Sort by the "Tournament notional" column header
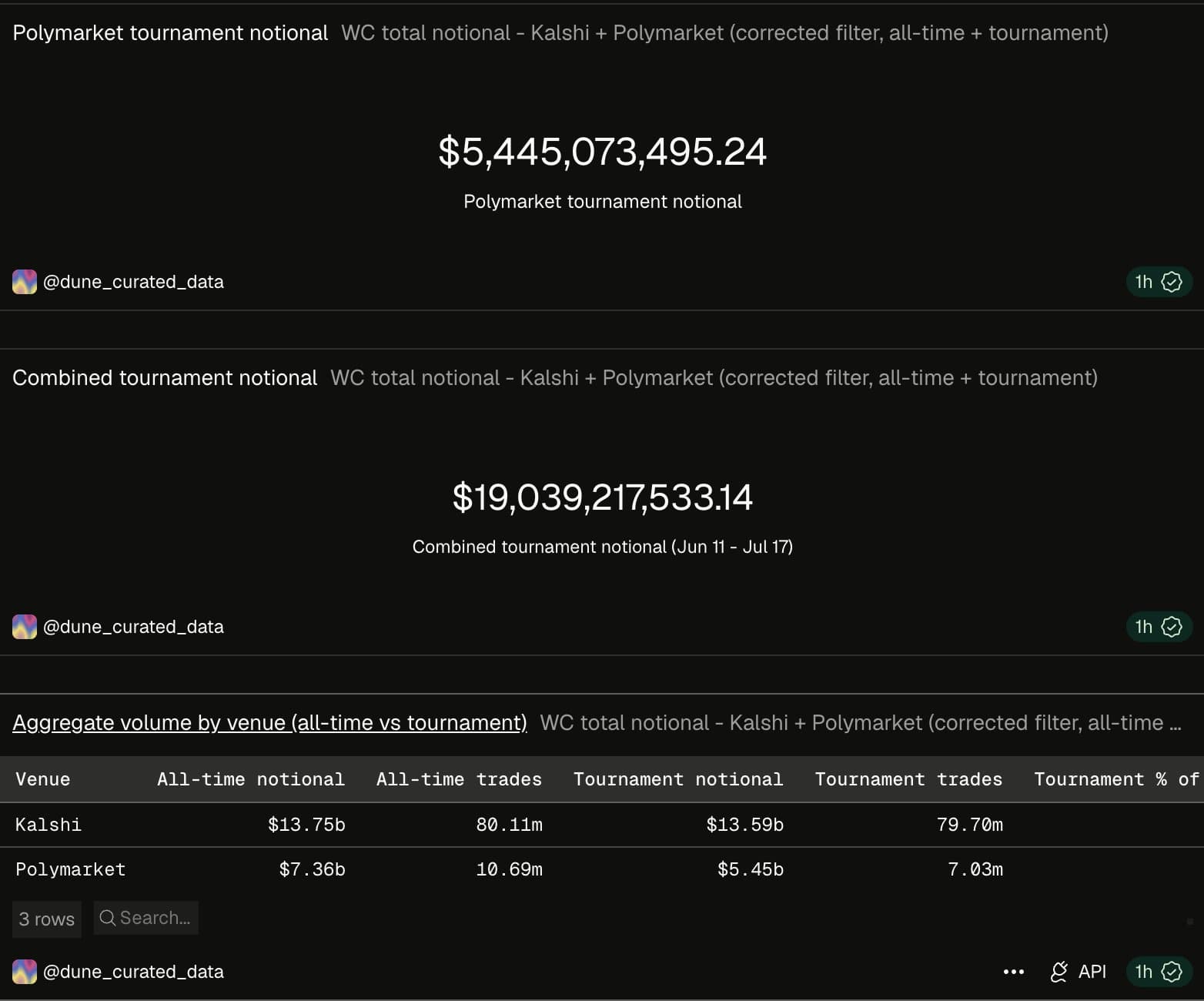 pyautogui.click(x=678, y=779)
